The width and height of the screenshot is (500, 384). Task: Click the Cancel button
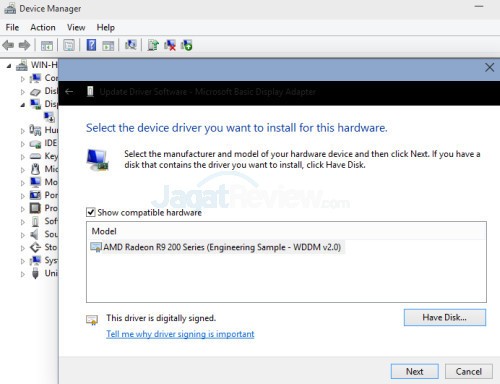click(469, 371)
